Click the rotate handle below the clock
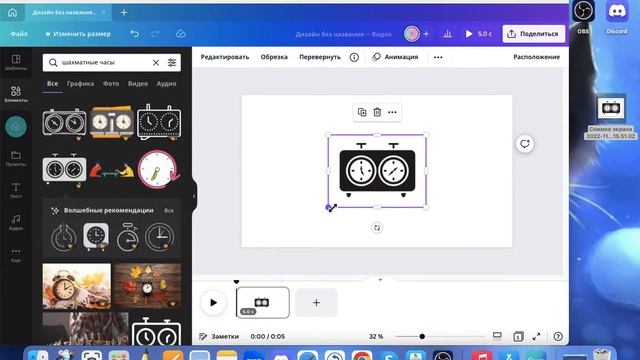640x360 pixels. (x=377, y=228)
